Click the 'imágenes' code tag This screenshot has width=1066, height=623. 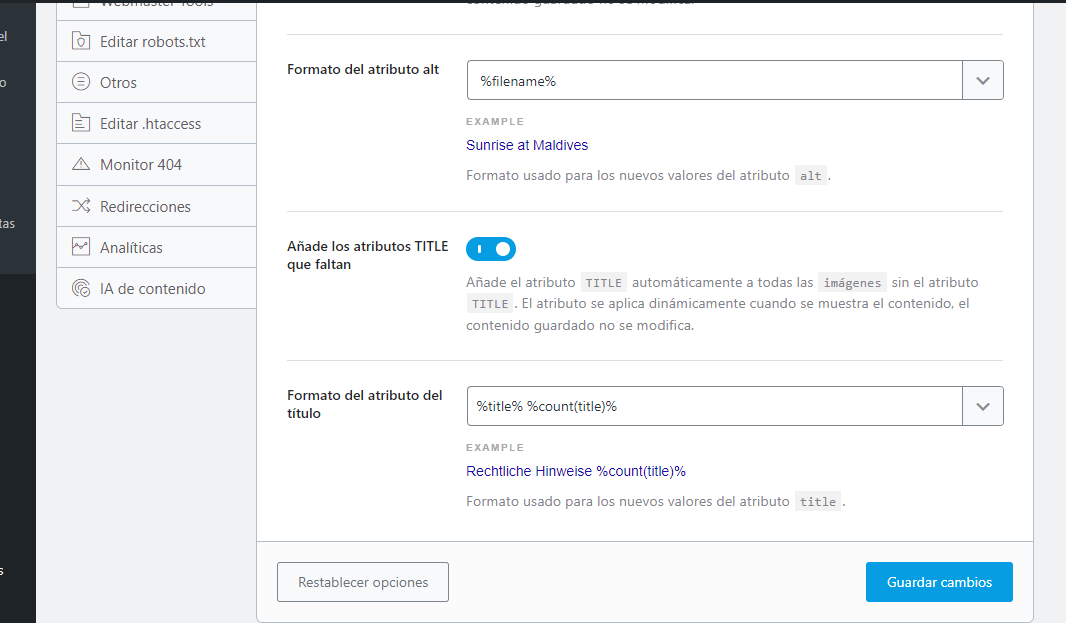852,282
